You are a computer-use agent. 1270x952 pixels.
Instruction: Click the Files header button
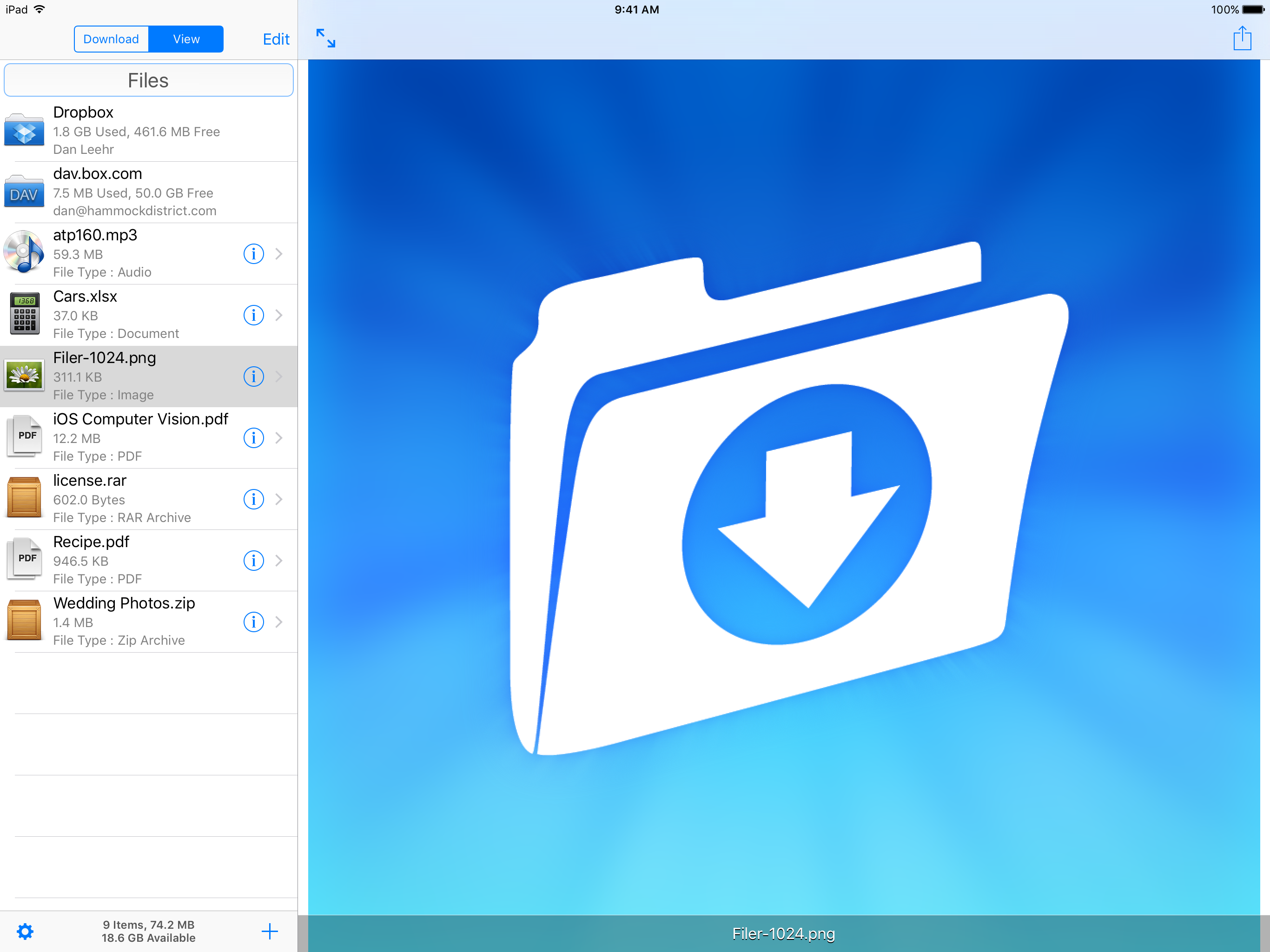[148, 80]
